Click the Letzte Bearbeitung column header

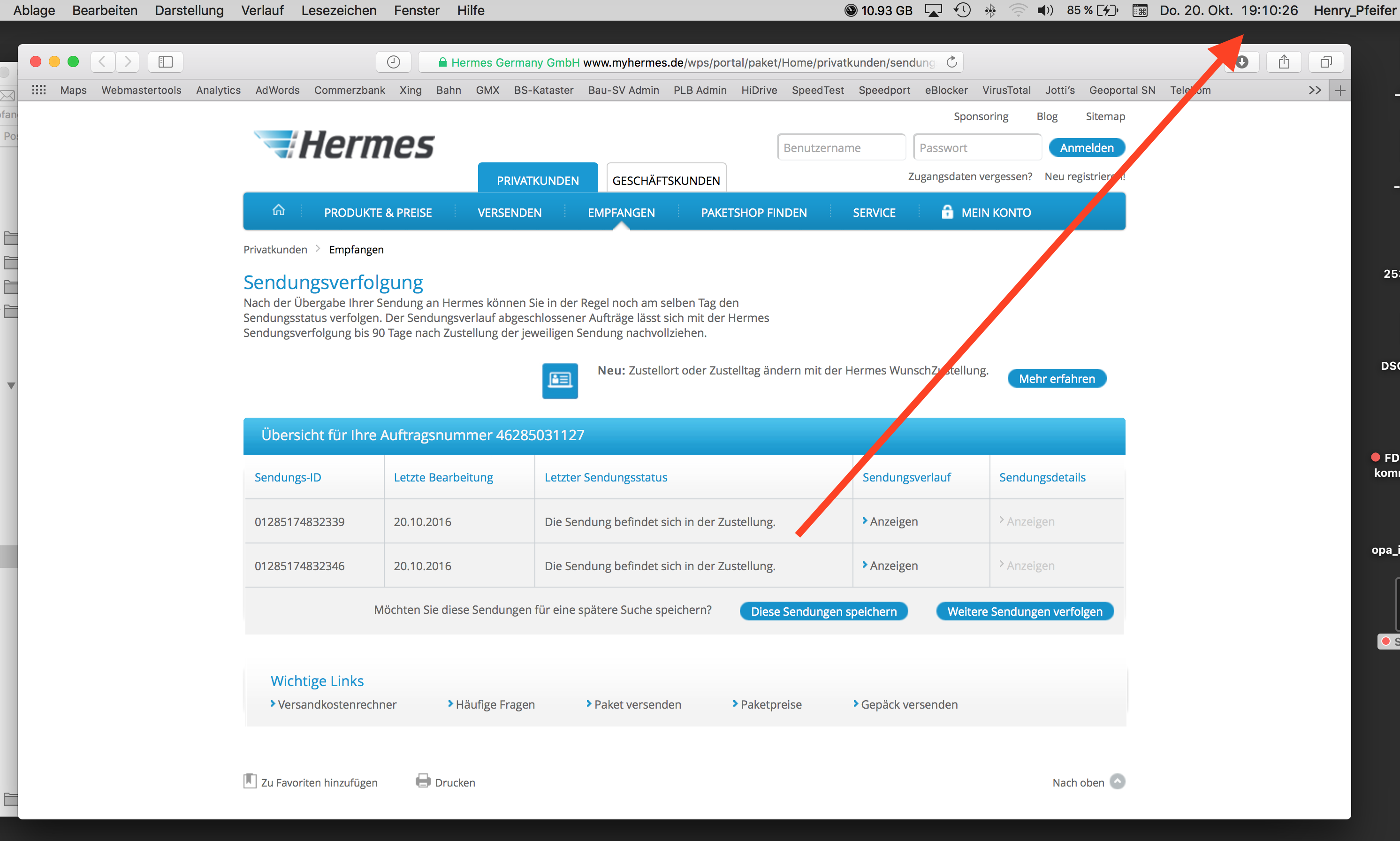[443, 477]
